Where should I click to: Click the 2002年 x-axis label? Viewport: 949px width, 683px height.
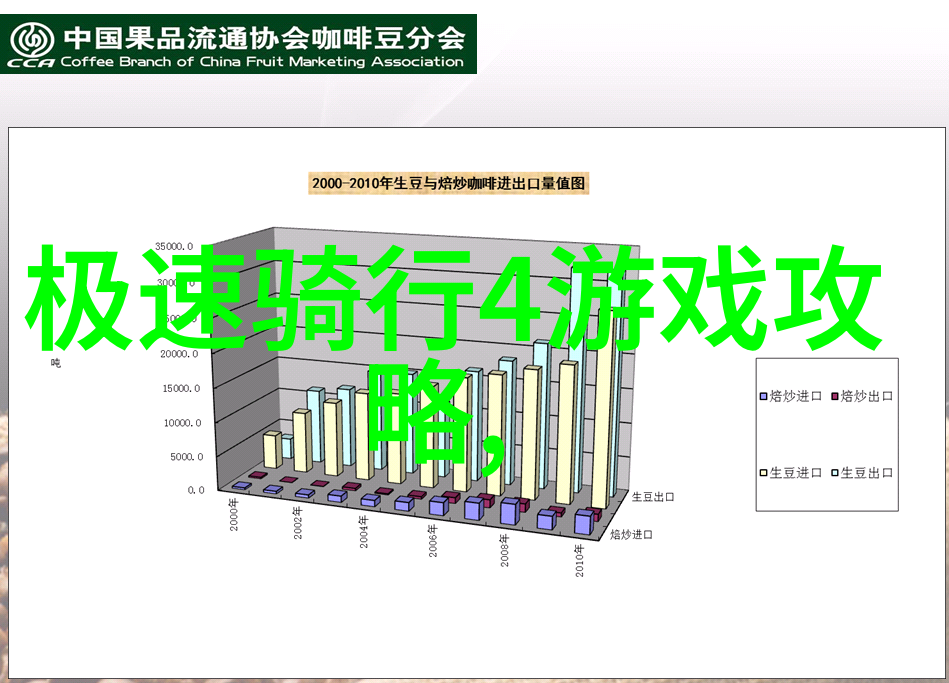(298, 523)
